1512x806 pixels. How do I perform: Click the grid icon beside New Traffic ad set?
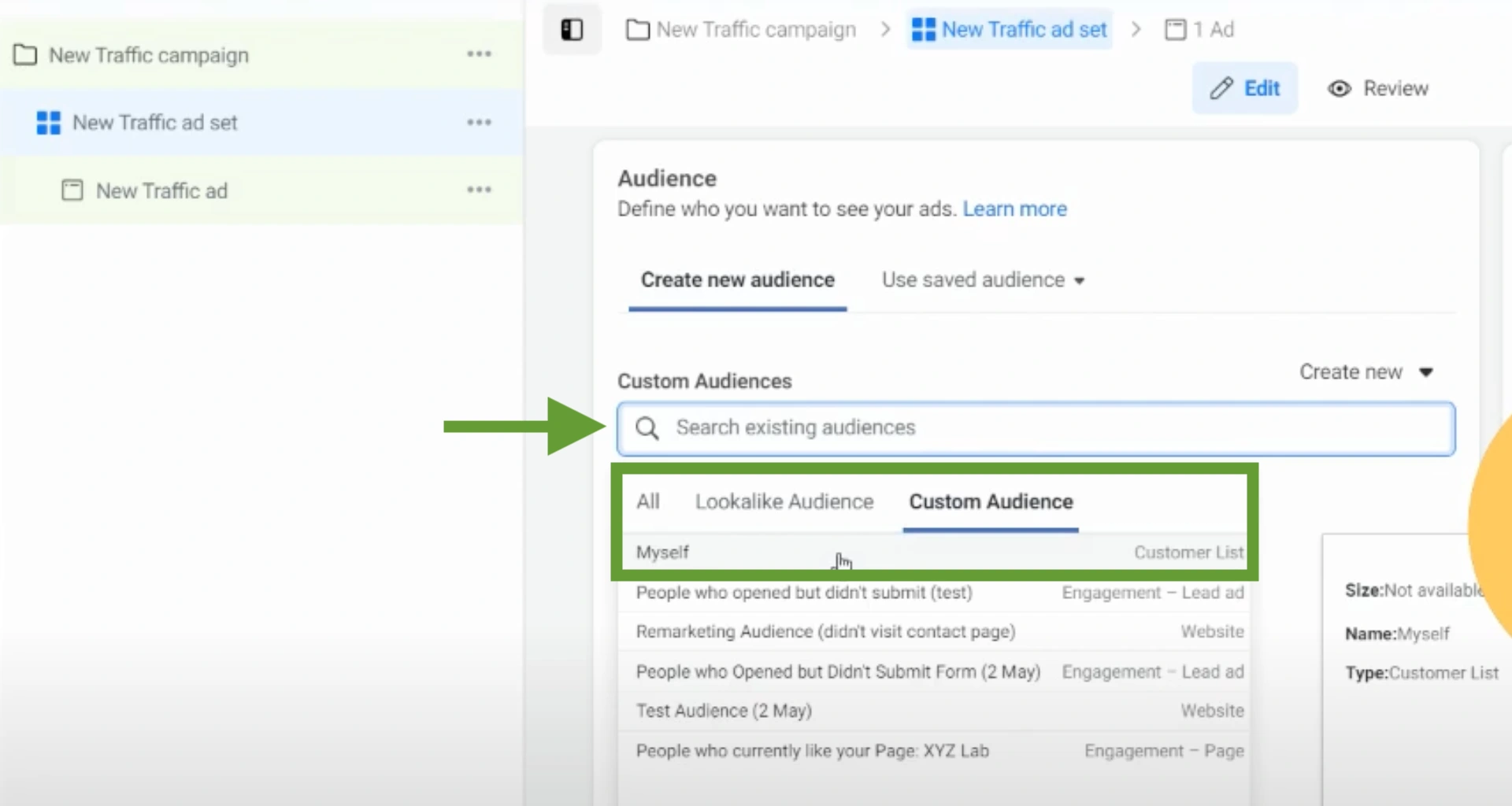49,123
